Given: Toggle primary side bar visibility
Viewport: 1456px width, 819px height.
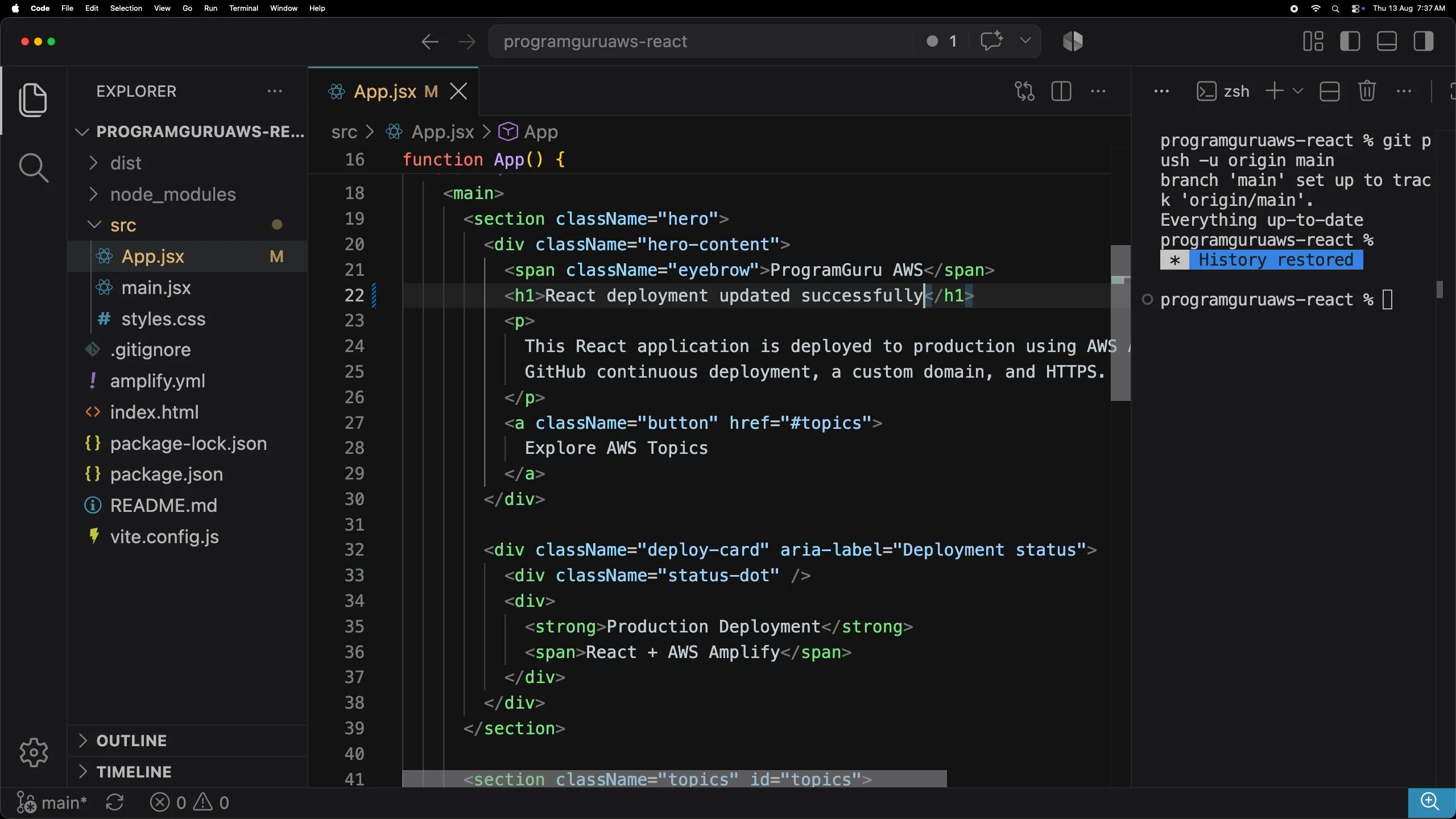Looking at the screenshot, I should coord(1350,42).
